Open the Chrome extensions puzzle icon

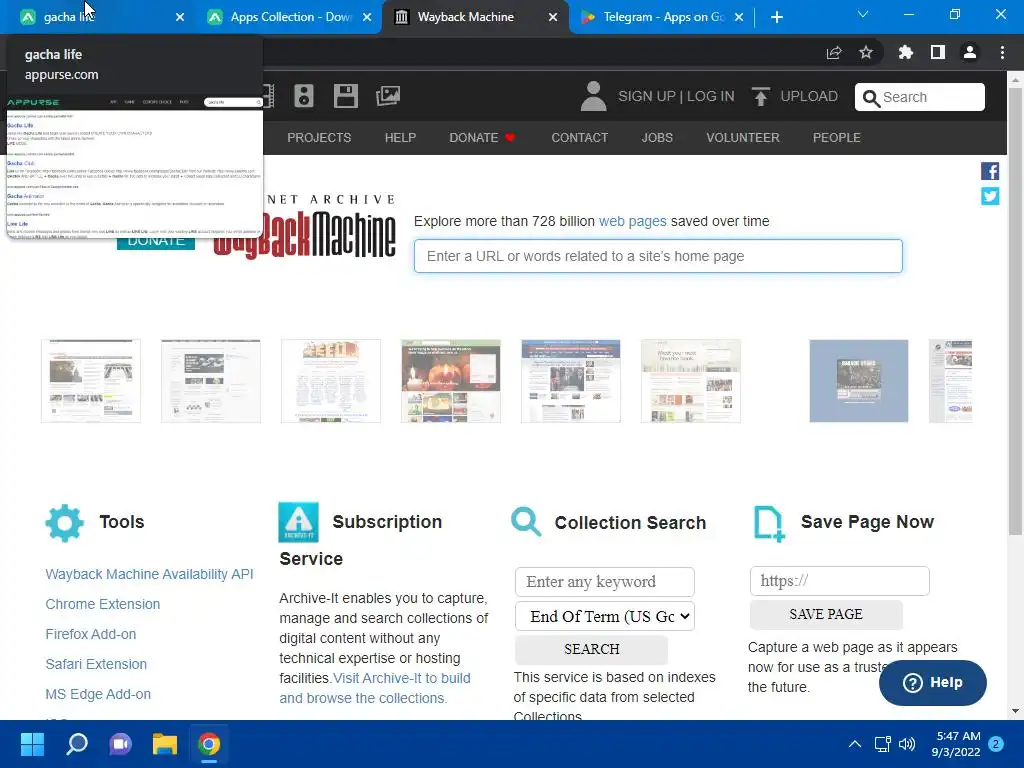tap(905, 52)
